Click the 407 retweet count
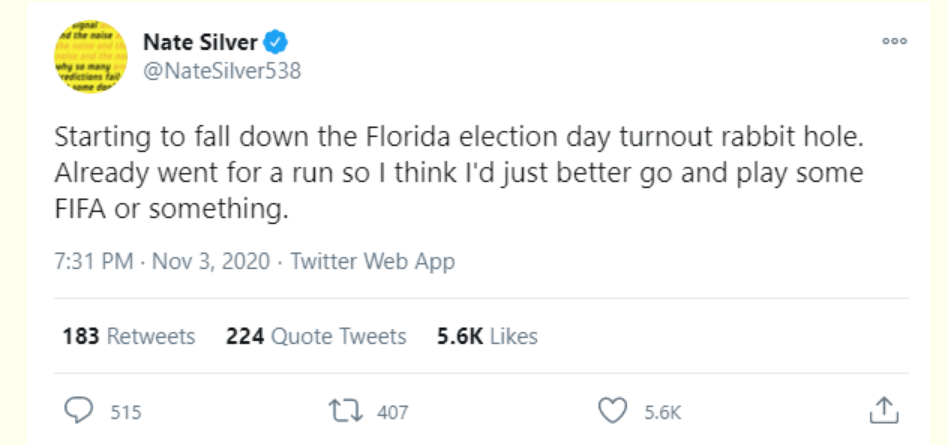The image size is (948, 445). click(393, 412)
